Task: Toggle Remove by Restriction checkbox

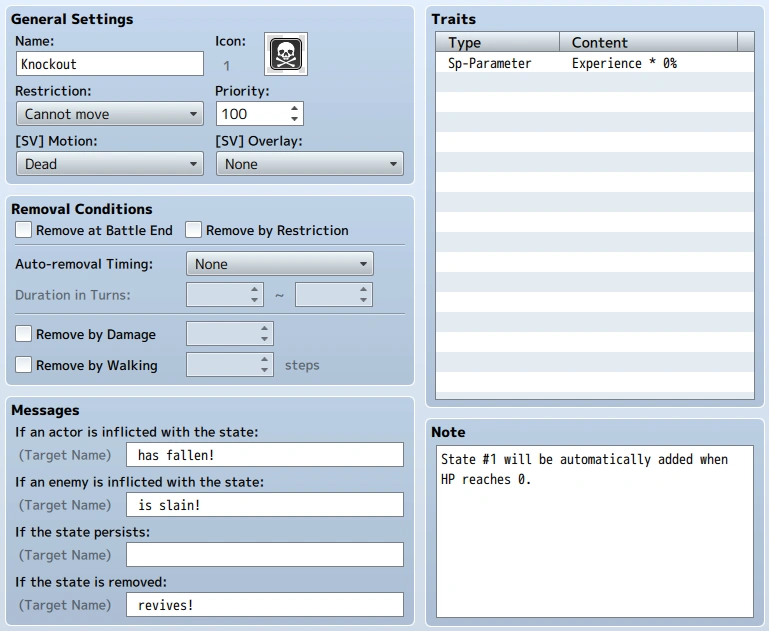Action: click(x=193, y=229)
